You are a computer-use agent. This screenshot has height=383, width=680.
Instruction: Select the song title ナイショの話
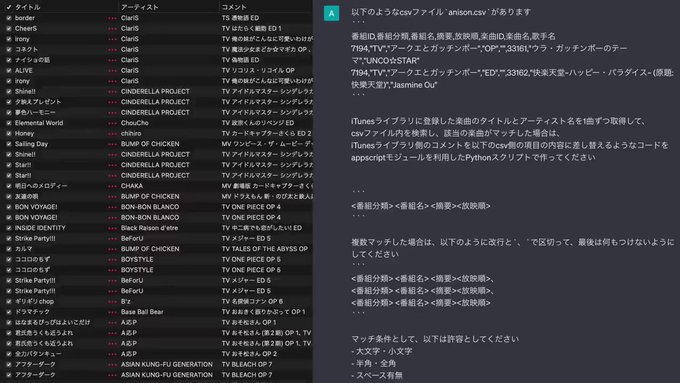[33, 60]
